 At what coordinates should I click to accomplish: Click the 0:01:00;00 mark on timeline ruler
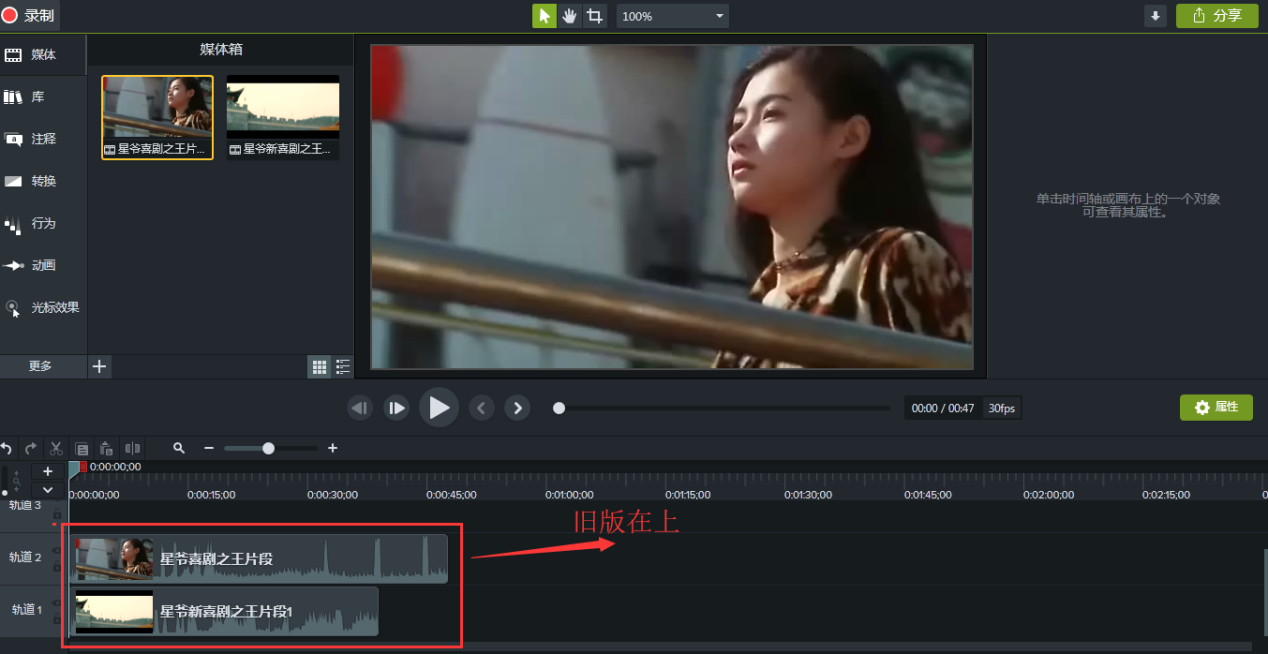pyautogui.click(x=570, y=495)
